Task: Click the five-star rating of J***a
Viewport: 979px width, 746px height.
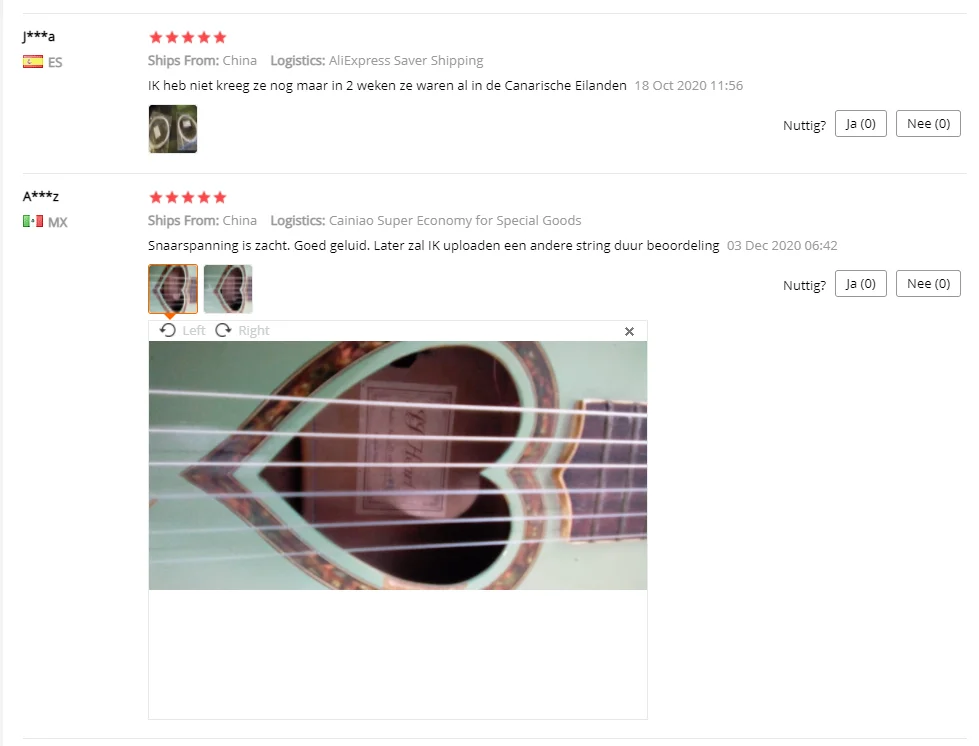Action: [x=187, y=37]
